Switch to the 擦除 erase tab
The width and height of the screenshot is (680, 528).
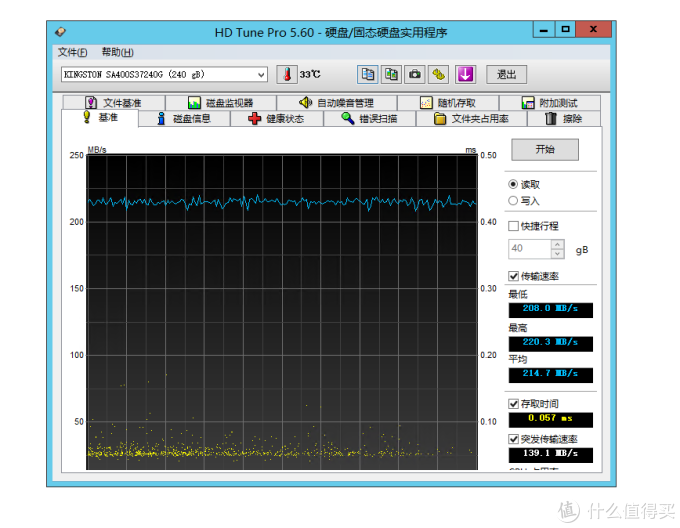(564, 118)
